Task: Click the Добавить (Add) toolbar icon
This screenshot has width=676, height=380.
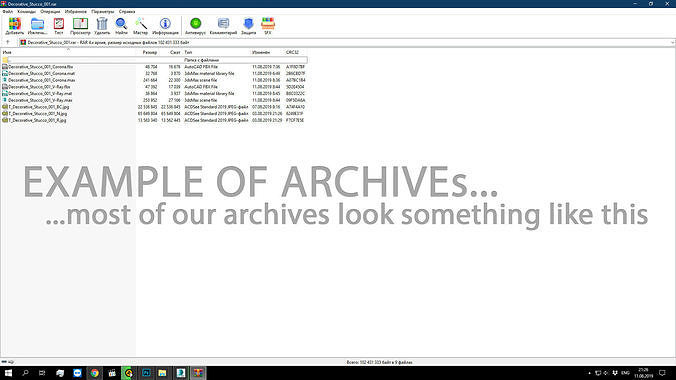Action: pos(14,26)
